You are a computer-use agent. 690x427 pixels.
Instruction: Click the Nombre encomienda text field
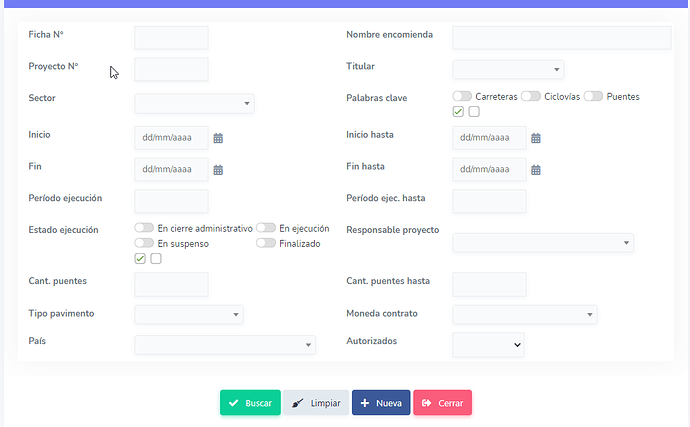click(562, 38)
